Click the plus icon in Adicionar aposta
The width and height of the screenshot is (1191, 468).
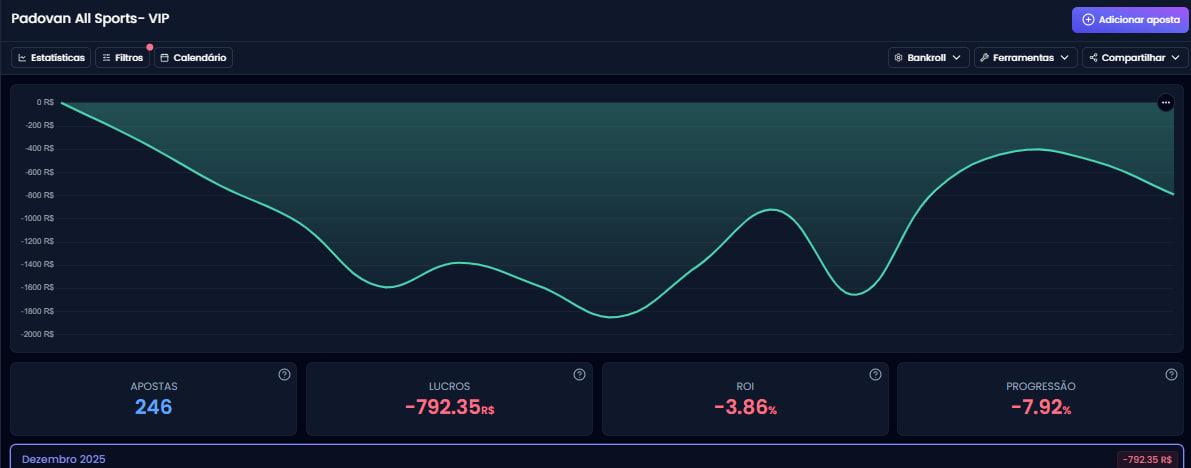click(x=1088, y=20)
